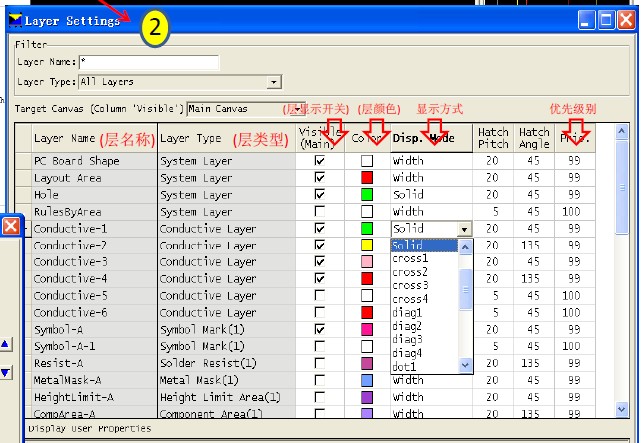Click the yellow color swatch for Conductive-2
643x443 pixels.
[x=367, y=246]
